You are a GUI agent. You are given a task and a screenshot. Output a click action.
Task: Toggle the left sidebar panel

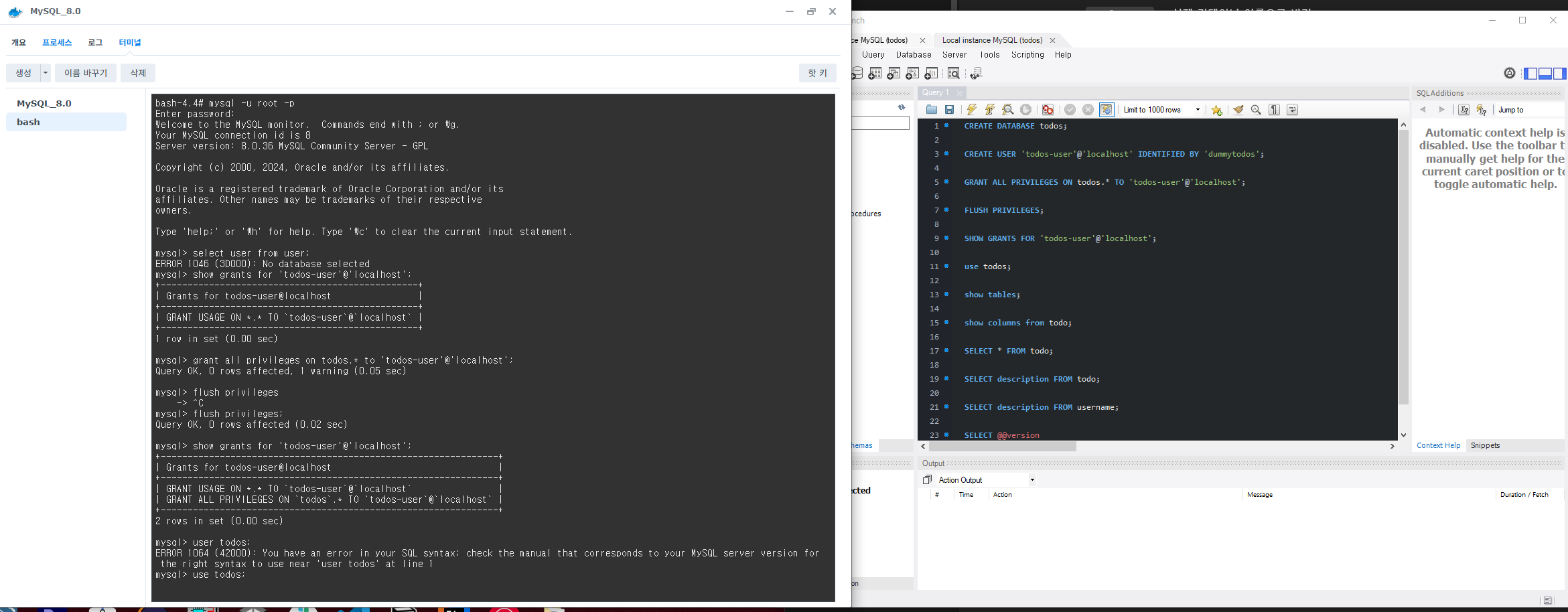(1530, 74)
